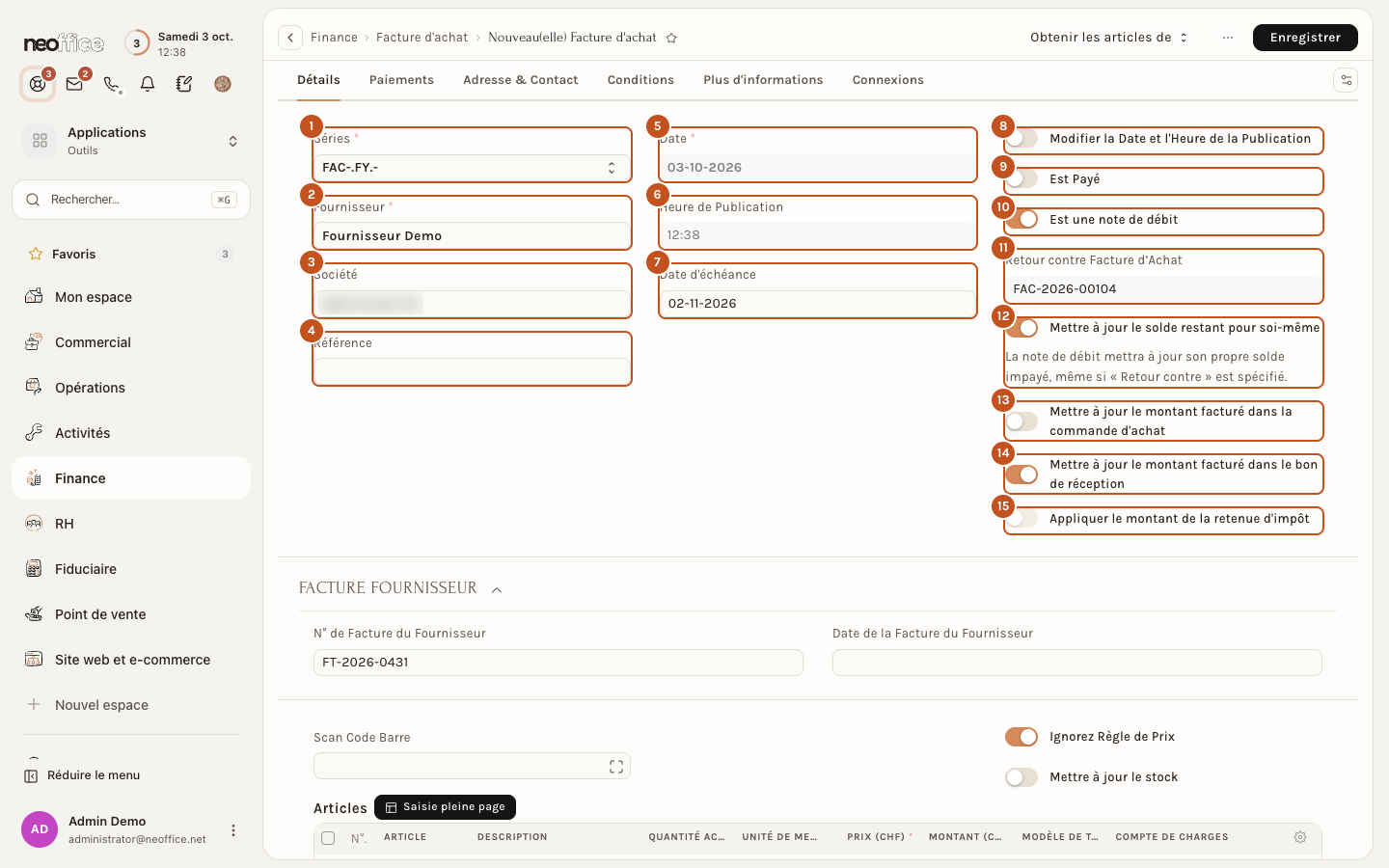Star this Facture d'achat as favorite
This screenshot has height=868, width=1389.
pos(671,38)
